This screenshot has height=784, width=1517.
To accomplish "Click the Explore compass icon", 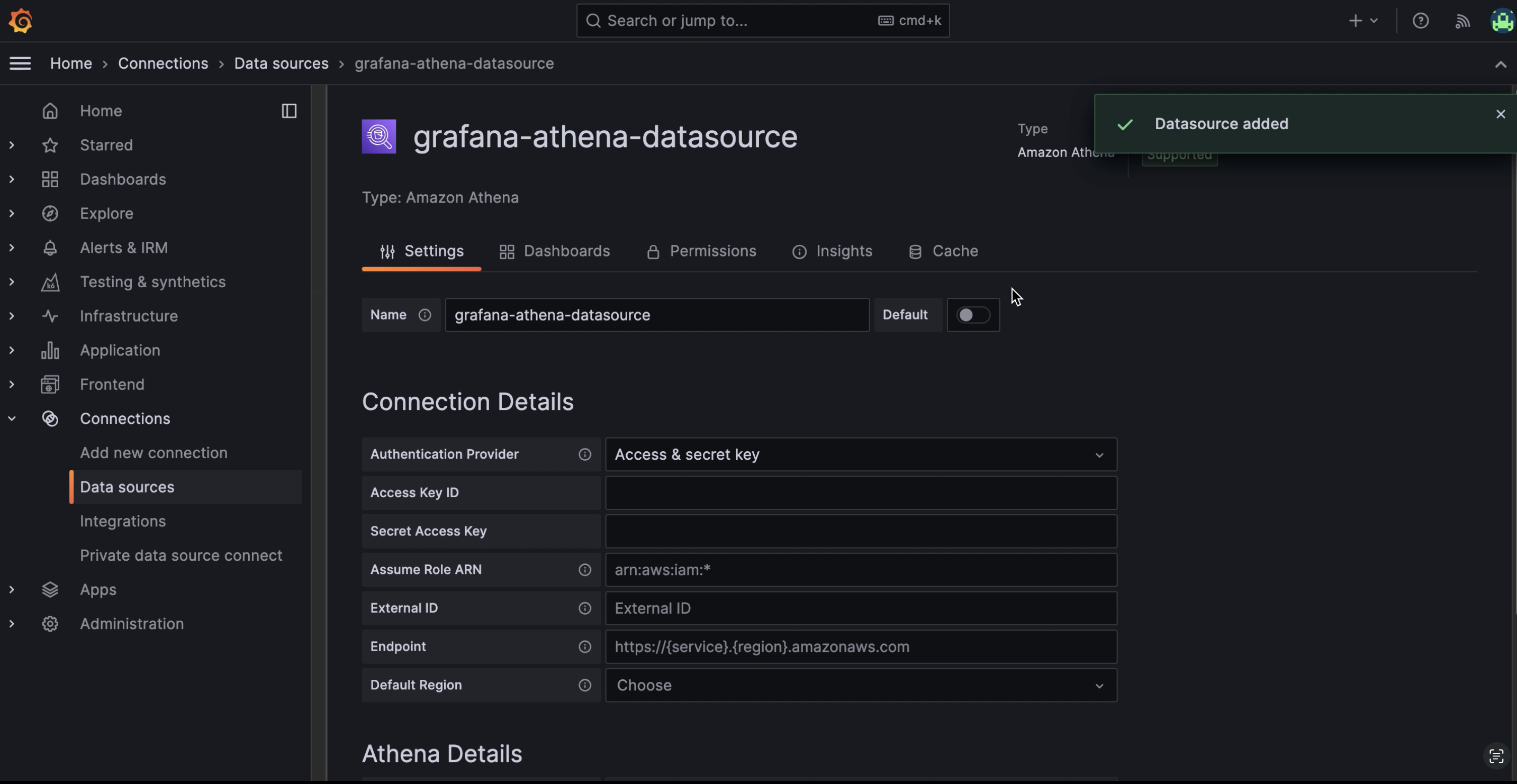I will (50, 213).
